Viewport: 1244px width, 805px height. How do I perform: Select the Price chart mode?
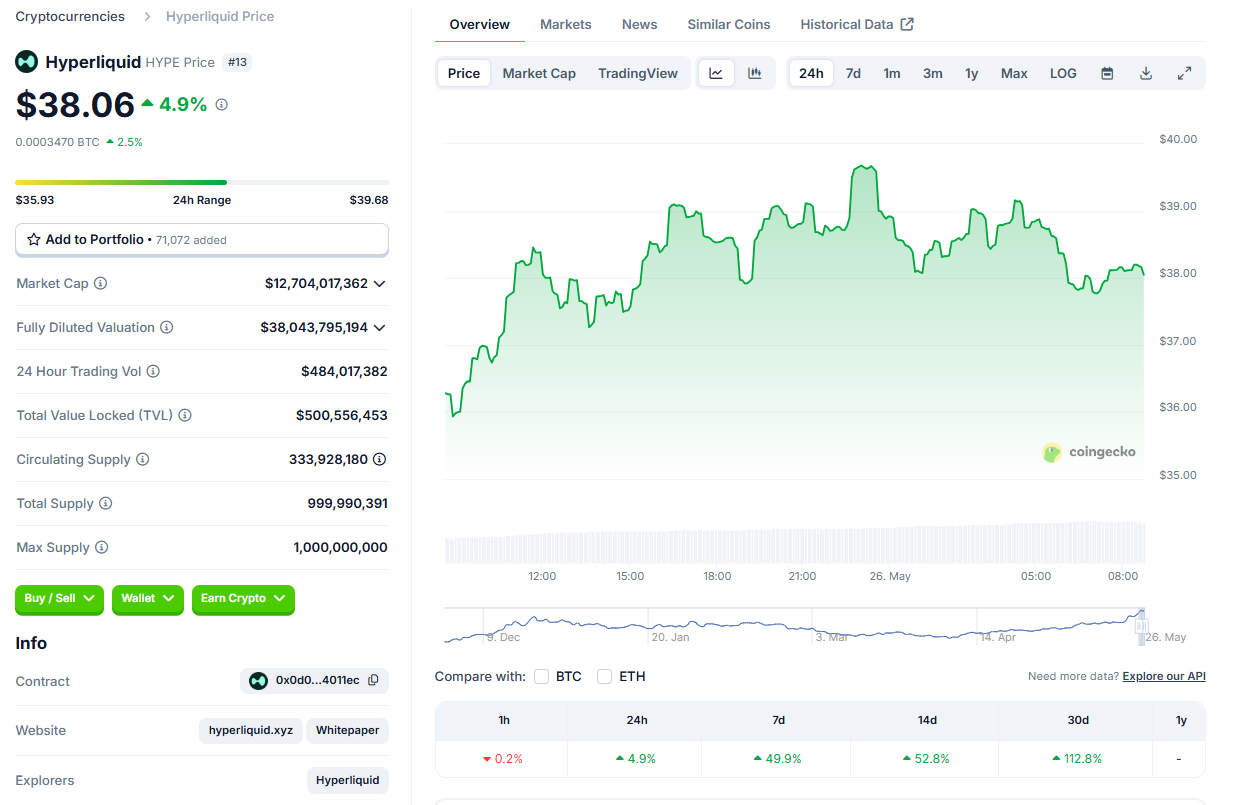click(464, 73)
